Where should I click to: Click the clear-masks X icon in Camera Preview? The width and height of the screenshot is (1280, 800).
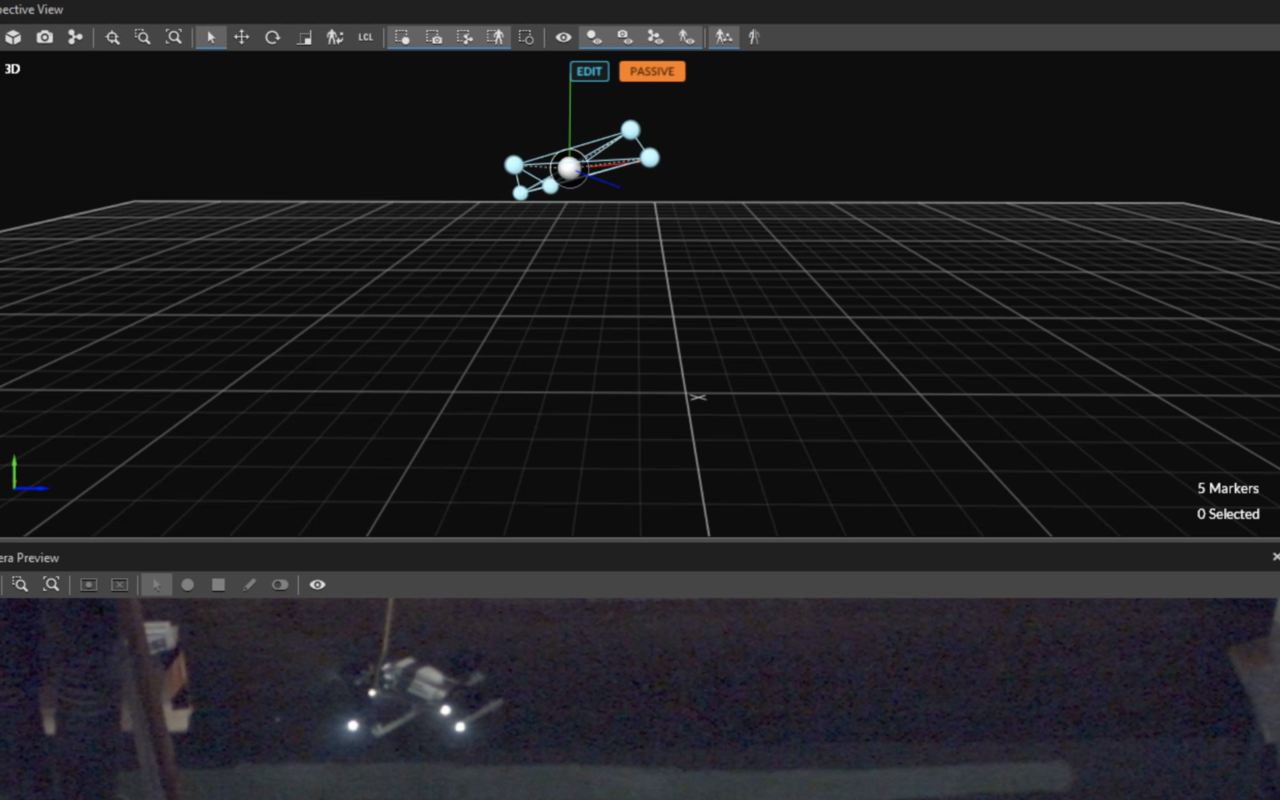[119, 584]
